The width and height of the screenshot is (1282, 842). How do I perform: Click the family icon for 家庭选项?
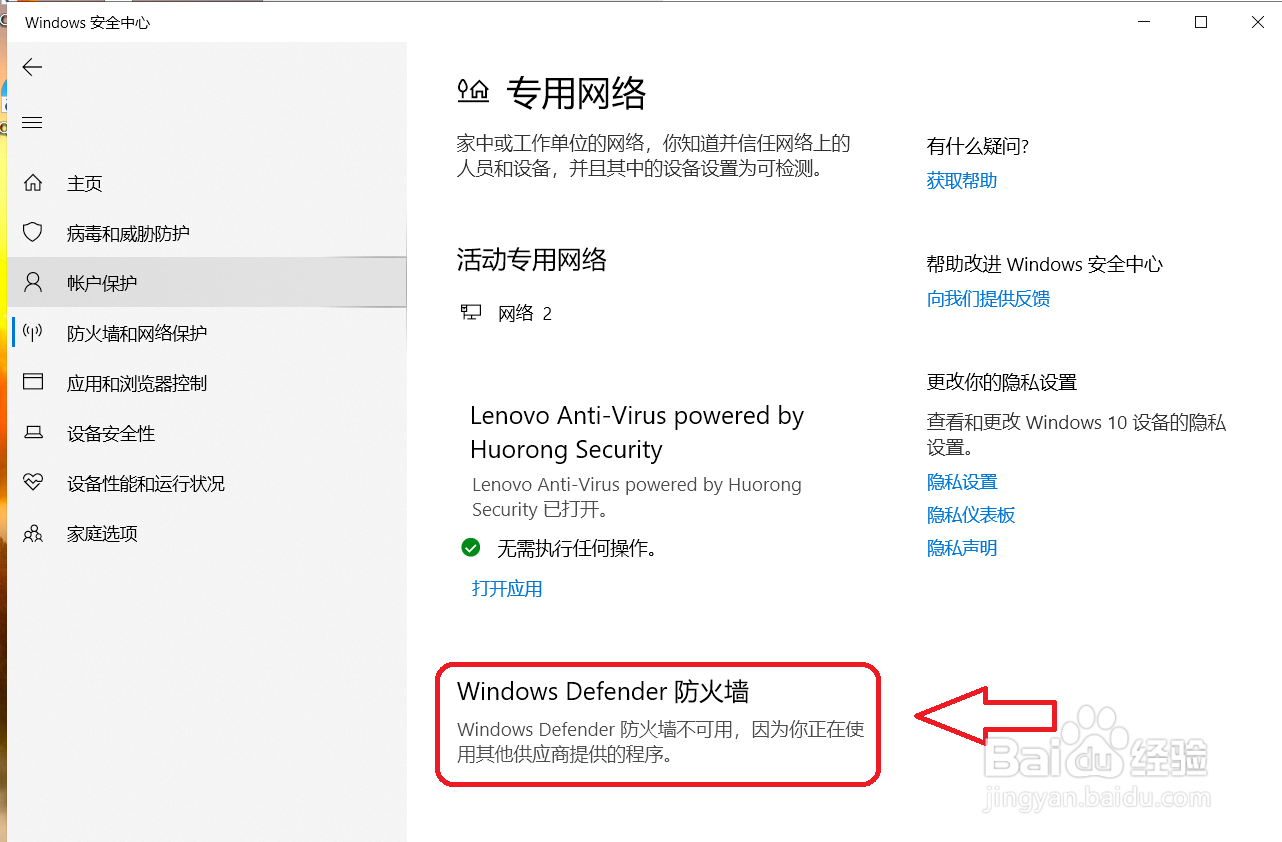coord(33,533)
